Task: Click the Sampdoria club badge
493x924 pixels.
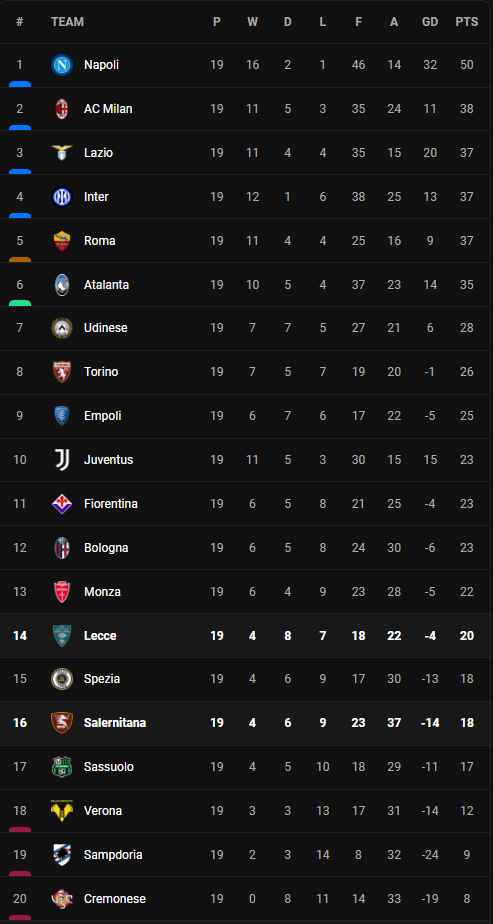Action: tap(62, 854)
